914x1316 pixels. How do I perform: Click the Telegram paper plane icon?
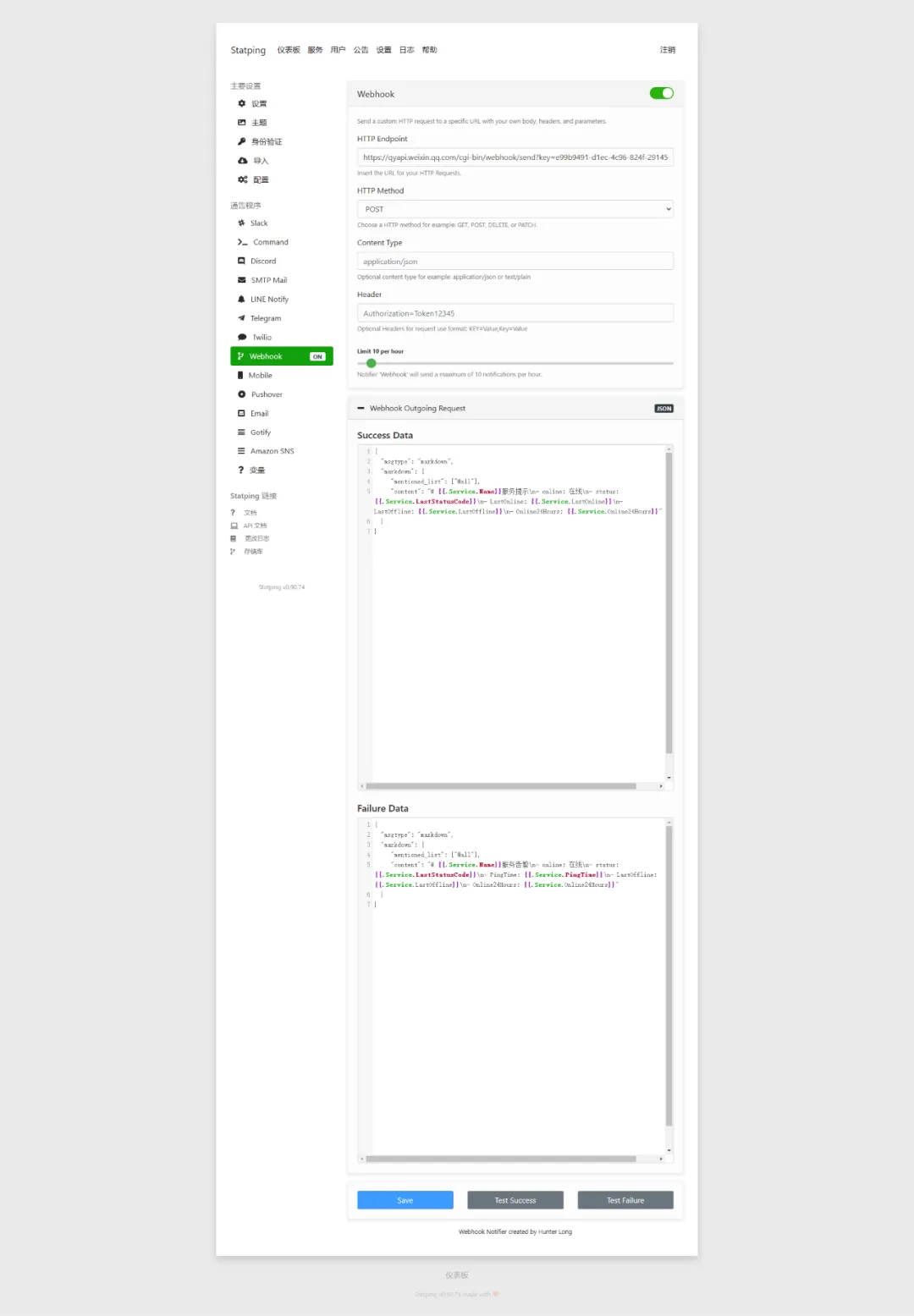241,318
